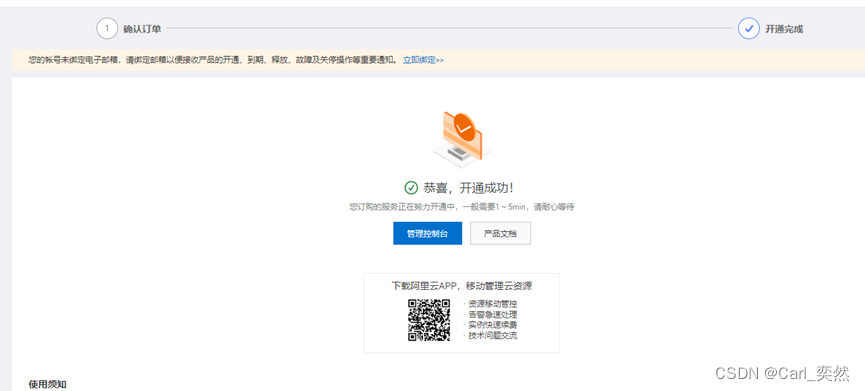Click the unbound email warning message text
The height and width of the screenshot is (391, 865).
[x=212, y=60]
